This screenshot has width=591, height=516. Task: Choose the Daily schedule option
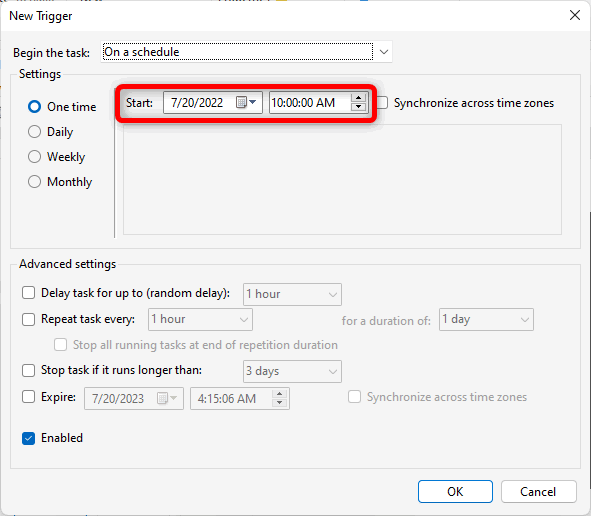(x=34, y=132)
